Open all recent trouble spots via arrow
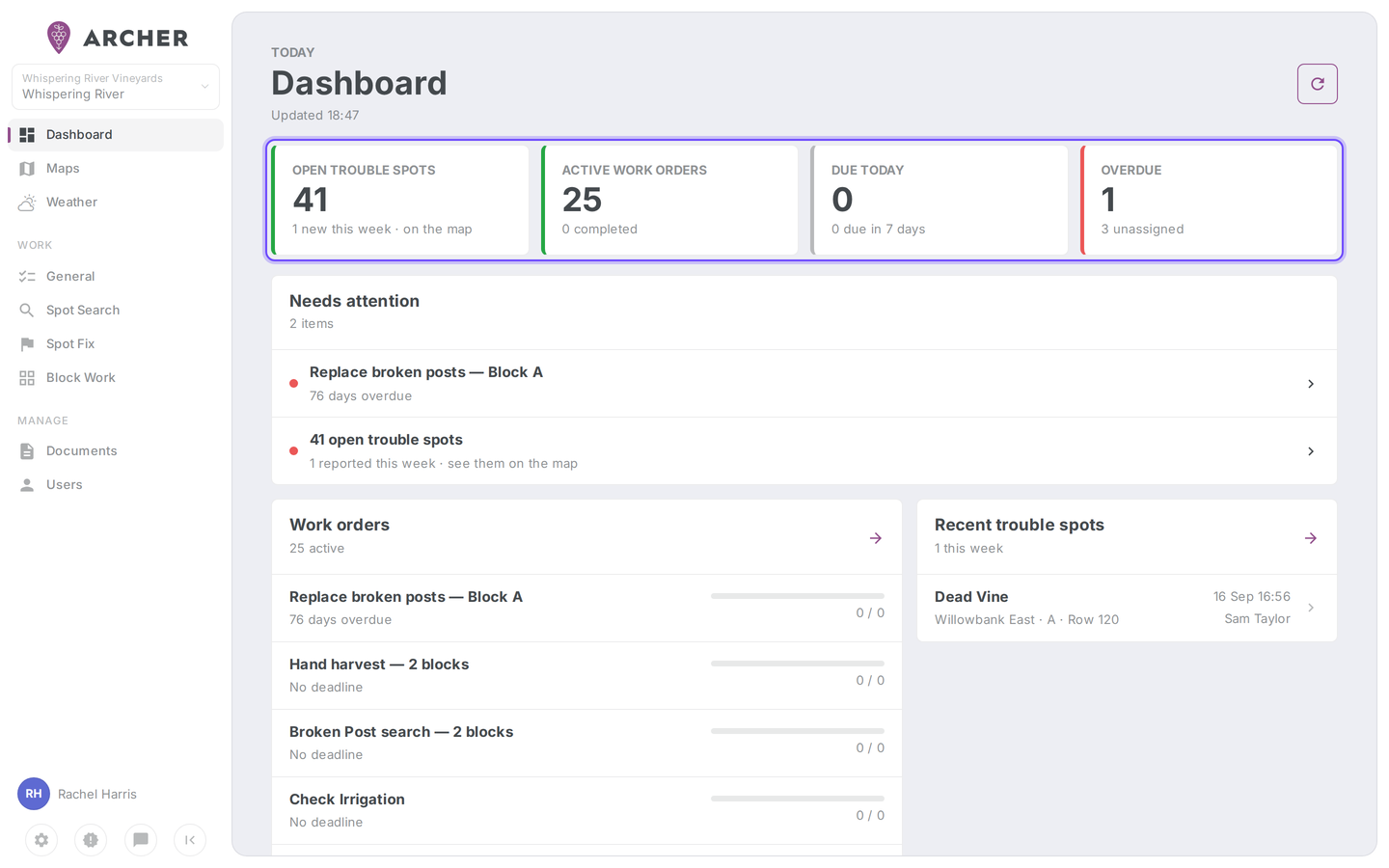This screenshot has width=1389, height=868. click(1311, 538)
